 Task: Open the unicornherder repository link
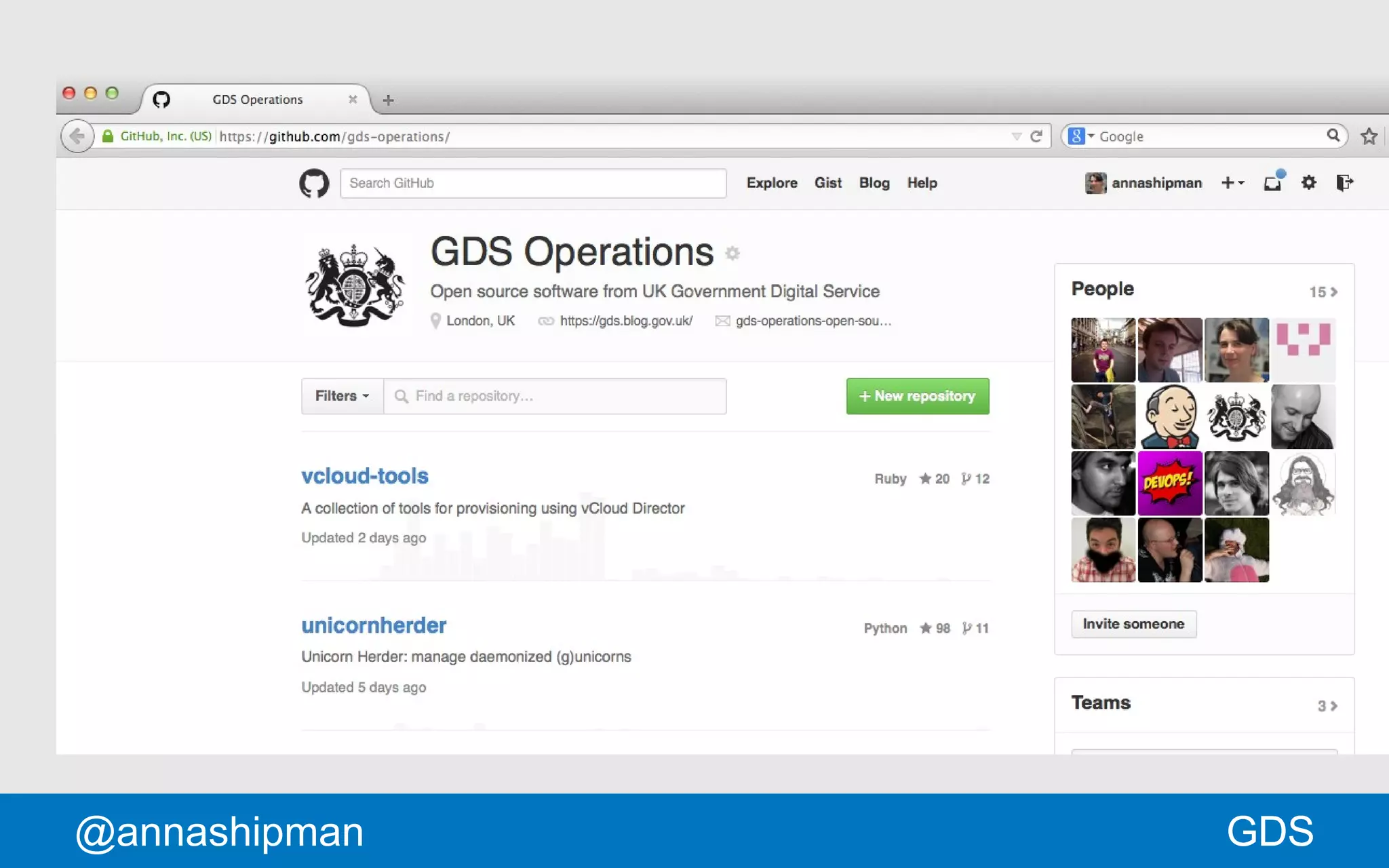coord(374,625)
